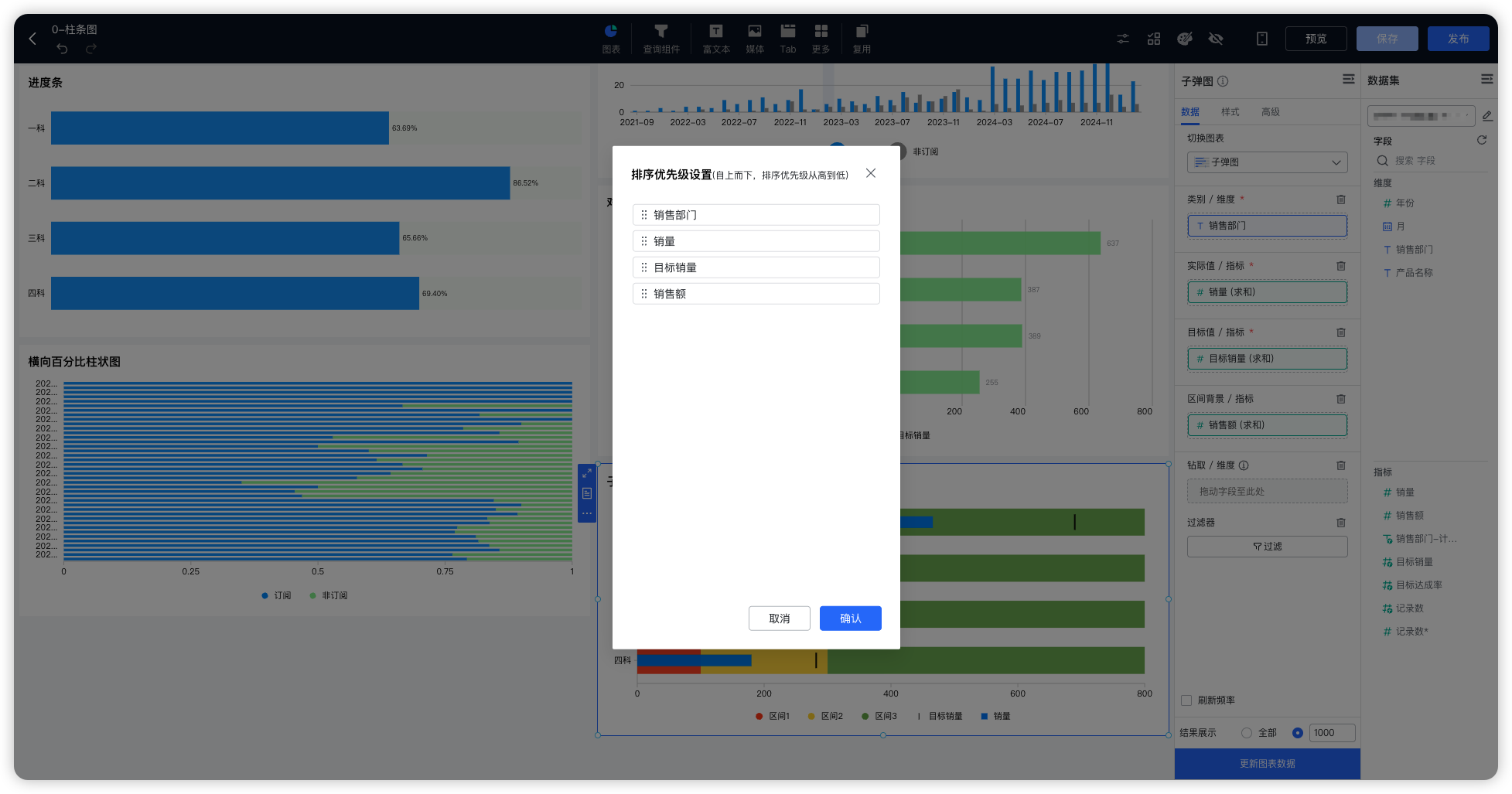Select the 1000 rows radio option
Screen dimensions: 1512x794
(x=1298, y=733)
